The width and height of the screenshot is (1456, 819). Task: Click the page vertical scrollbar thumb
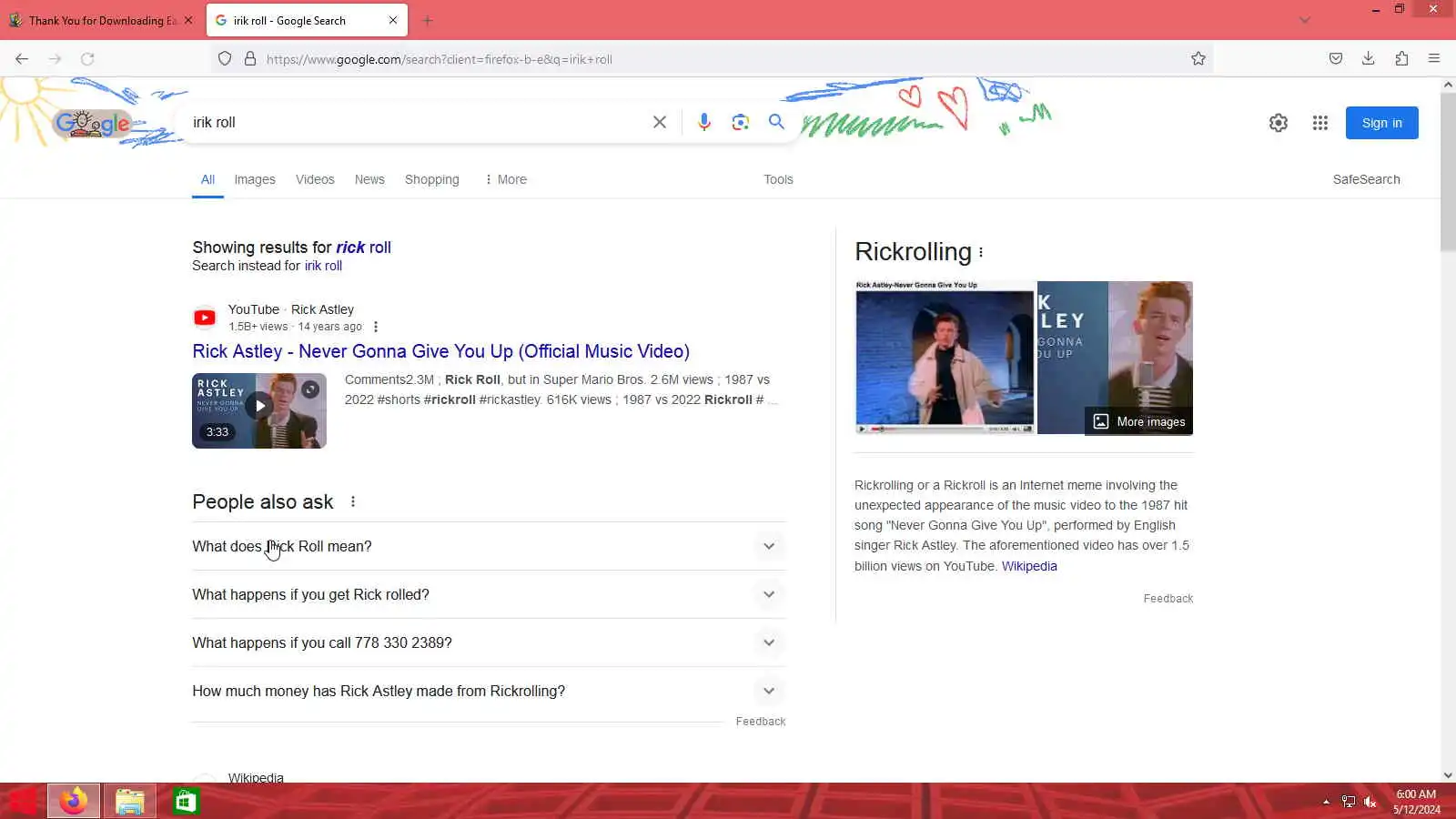[1448, 170]
